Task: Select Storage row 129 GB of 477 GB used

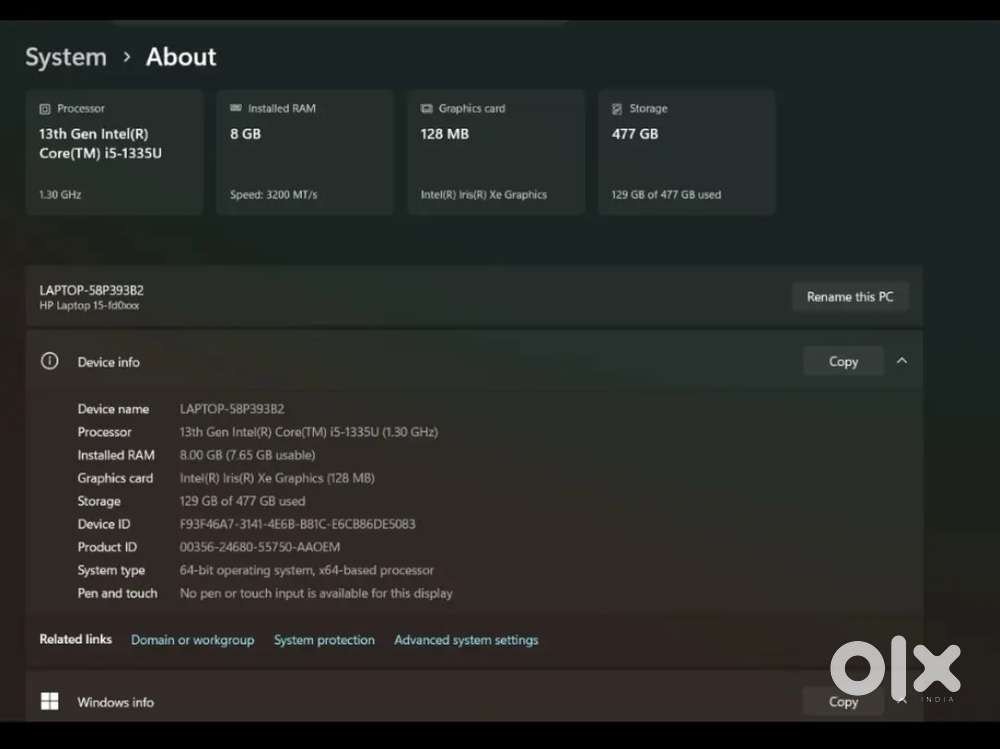Action: [x=242, y=501]
